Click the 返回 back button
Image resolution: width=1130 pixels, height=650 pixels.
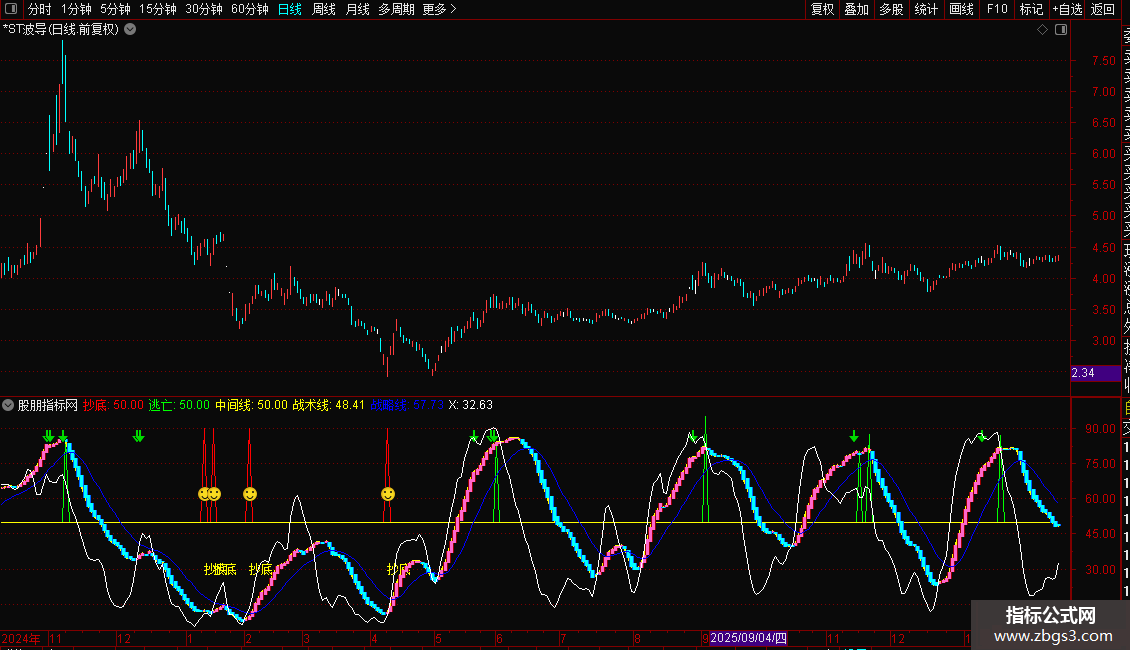tap(1103, 9)
